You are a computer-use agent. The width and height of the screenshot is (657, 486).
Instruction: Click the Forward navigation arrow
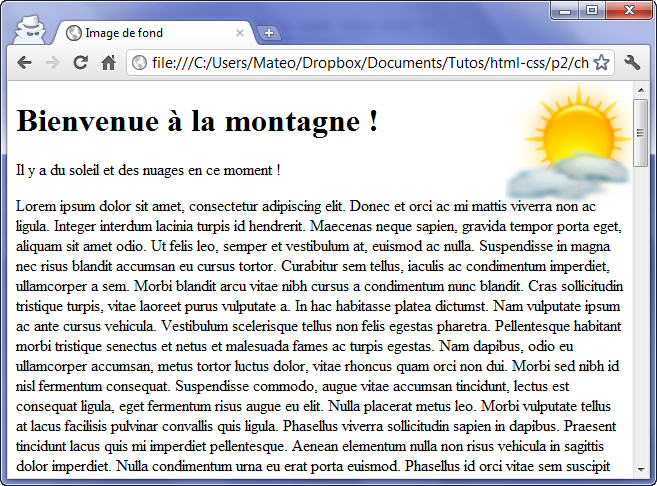pyautogui.click(x=52, y=63)
